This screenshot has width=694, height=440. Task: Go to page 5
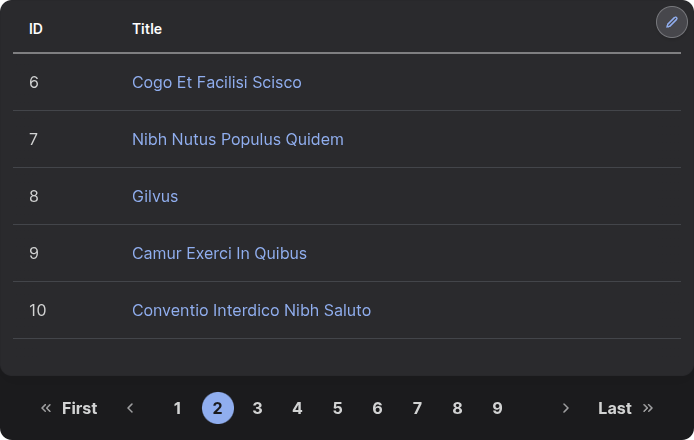click(338, 408)
